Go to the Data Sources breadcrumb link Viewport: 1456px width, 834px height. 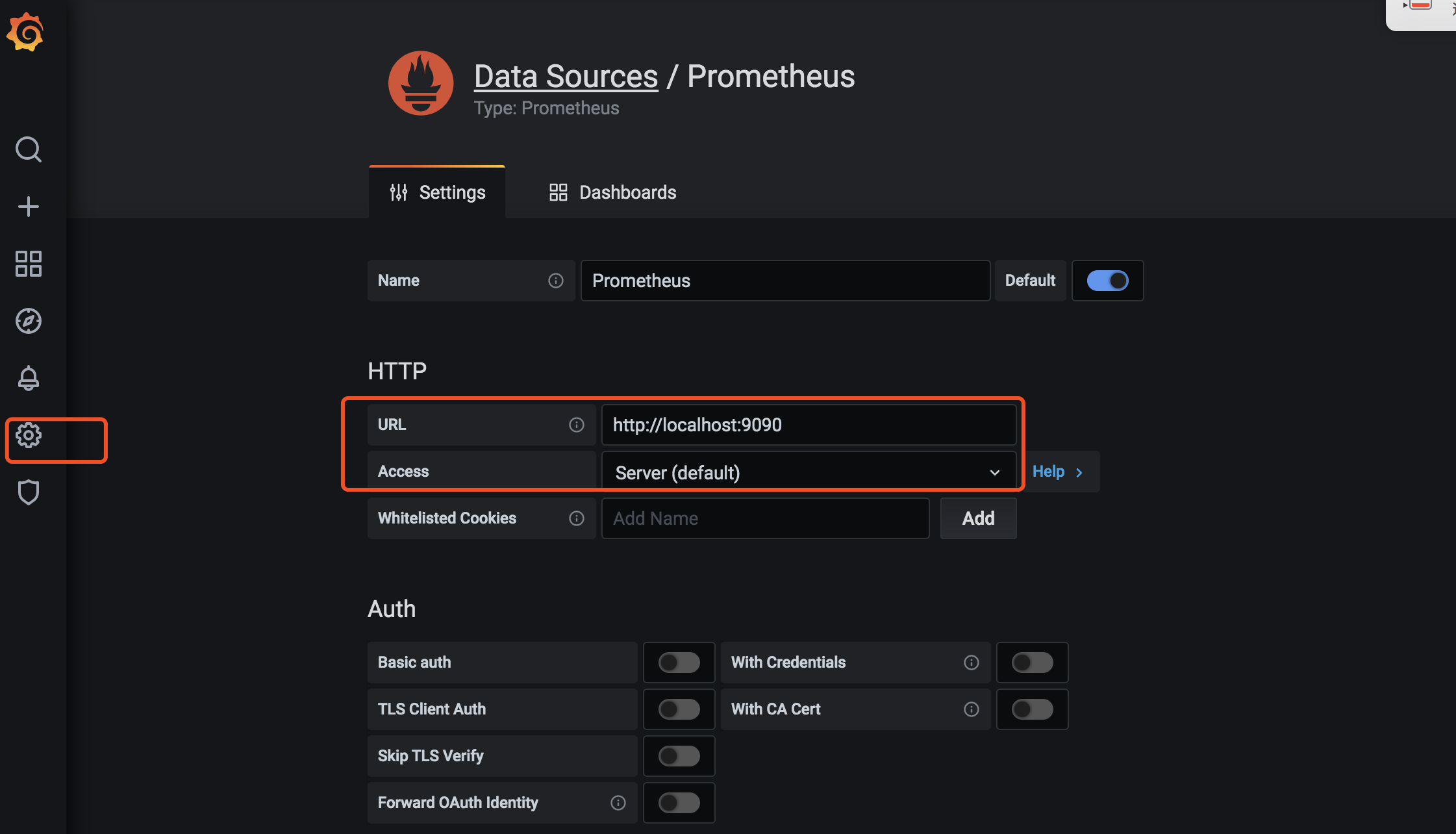pyautogui.click(x=566, y=76)
